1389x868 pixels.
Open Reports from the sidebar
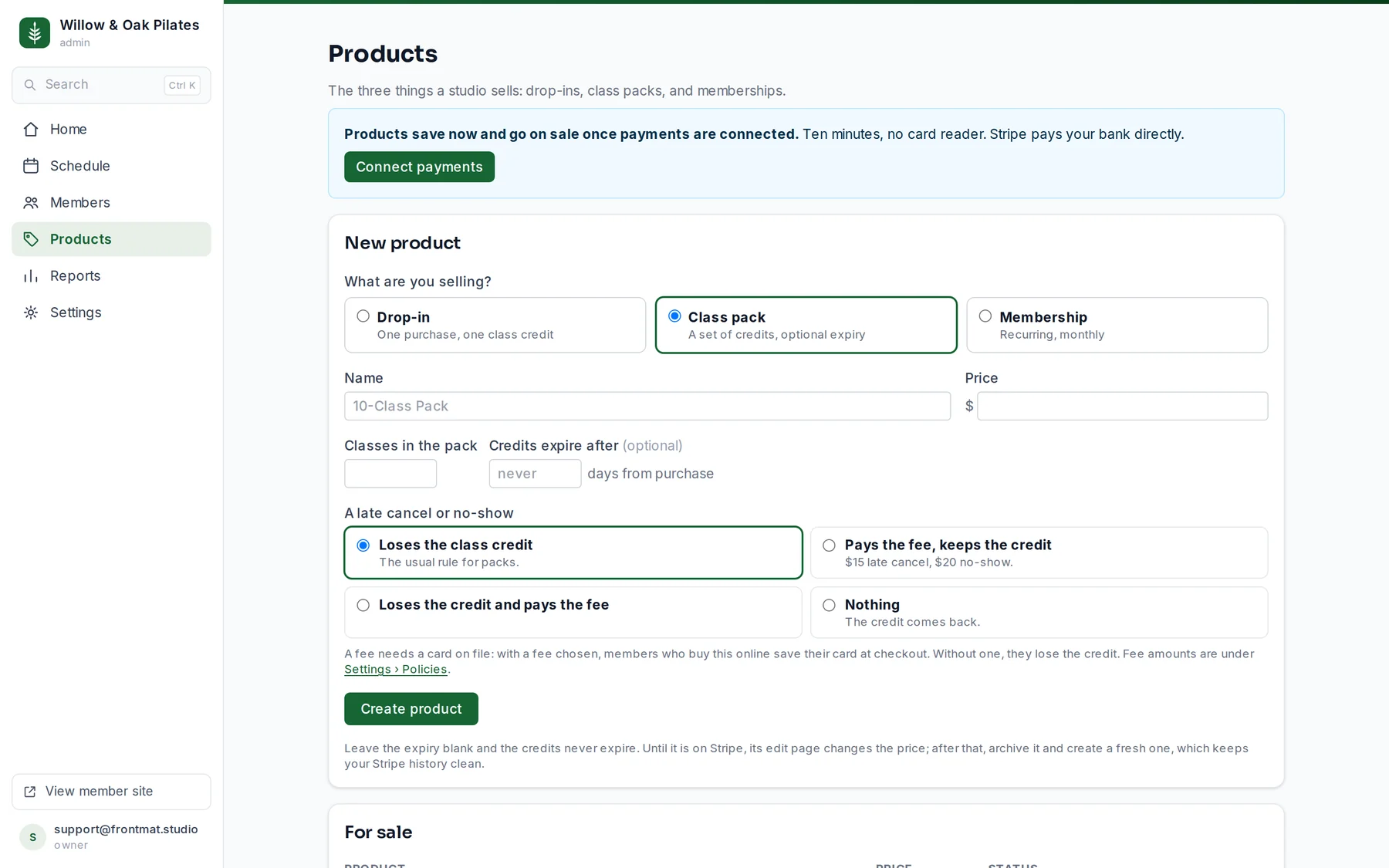point(111,276)
